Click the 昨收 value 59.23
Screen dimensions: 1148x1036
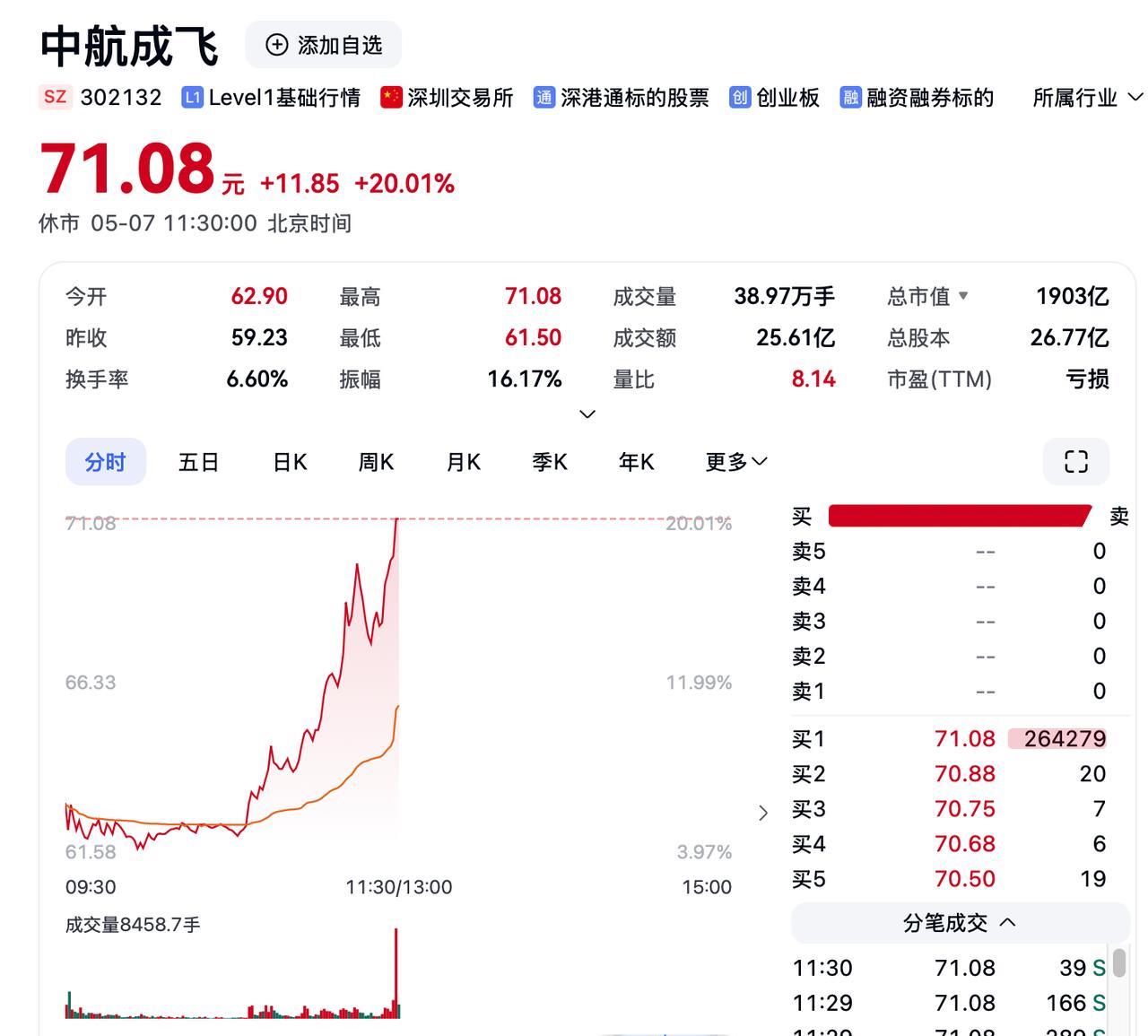coord(259,337)
